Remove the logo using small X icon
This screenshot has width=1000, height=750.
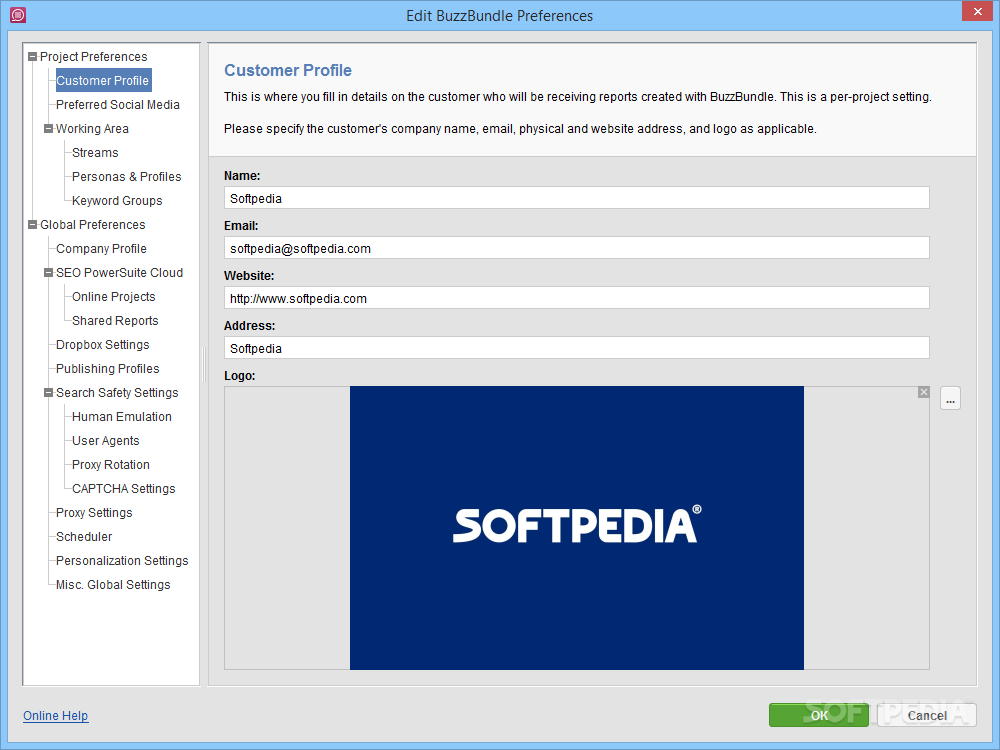[923, 392]
